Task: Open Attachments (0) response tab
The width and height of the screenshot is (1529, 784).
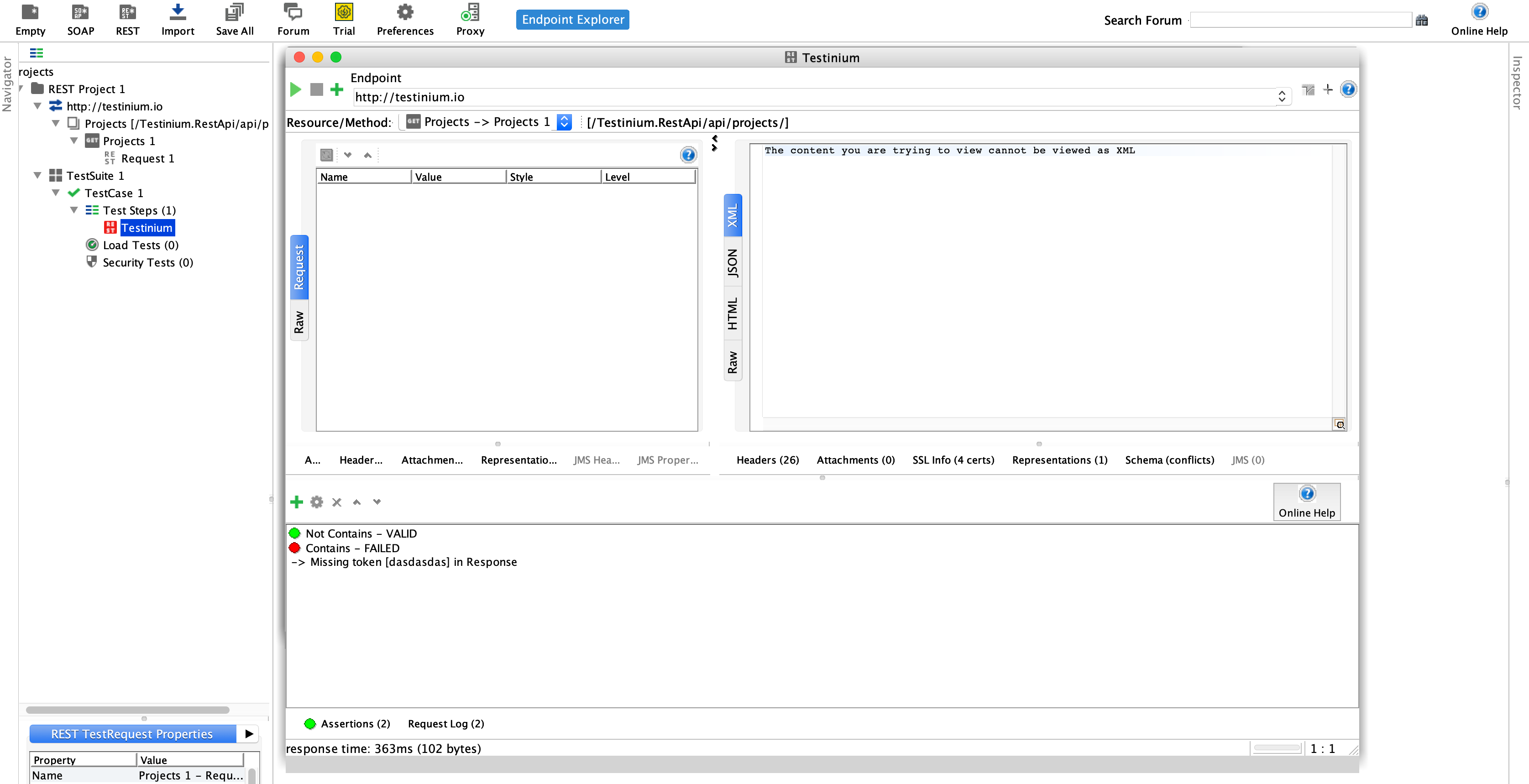Action: 855,460
